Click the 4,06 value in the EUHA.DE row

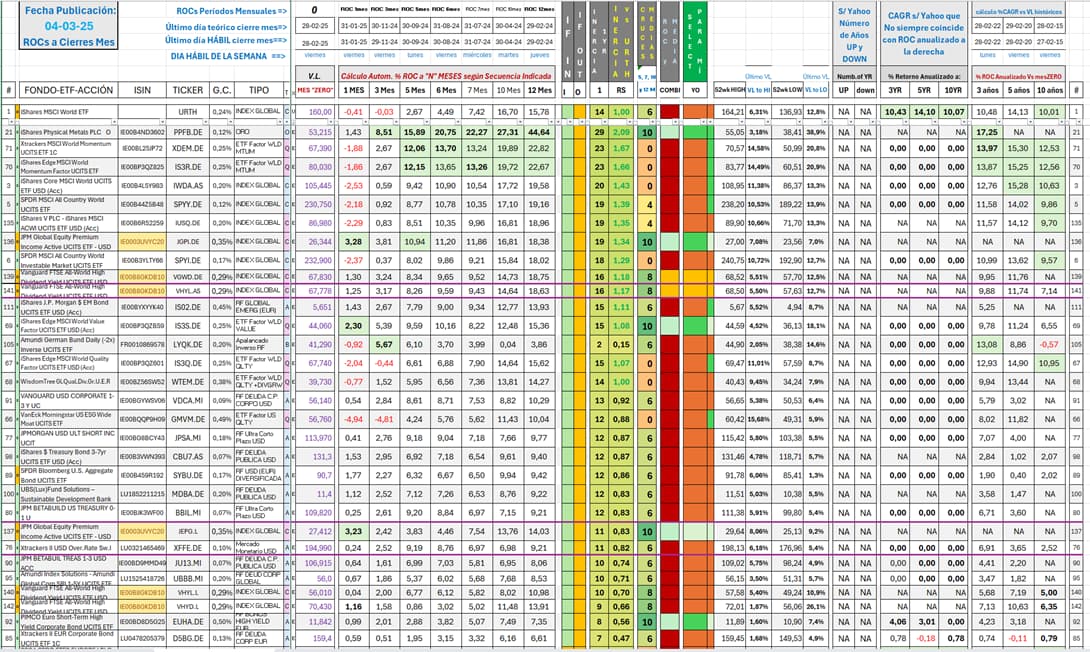(x=897, y=622)
